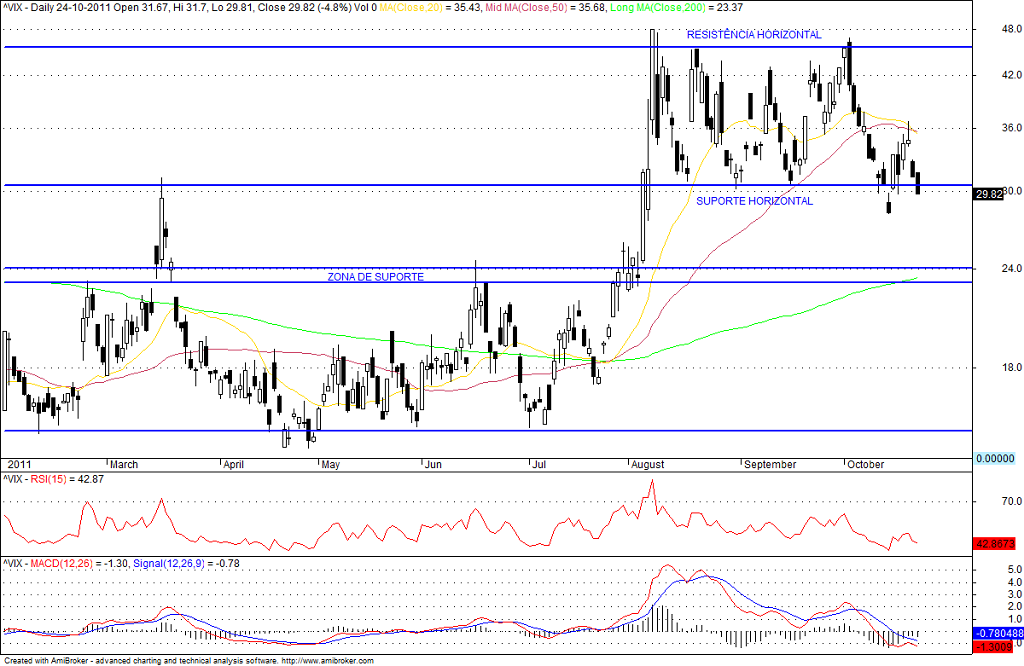Open the http://www.amibroker.com link
The image size is (1024, 666).
pyautogui.click(x=327, y=661)
